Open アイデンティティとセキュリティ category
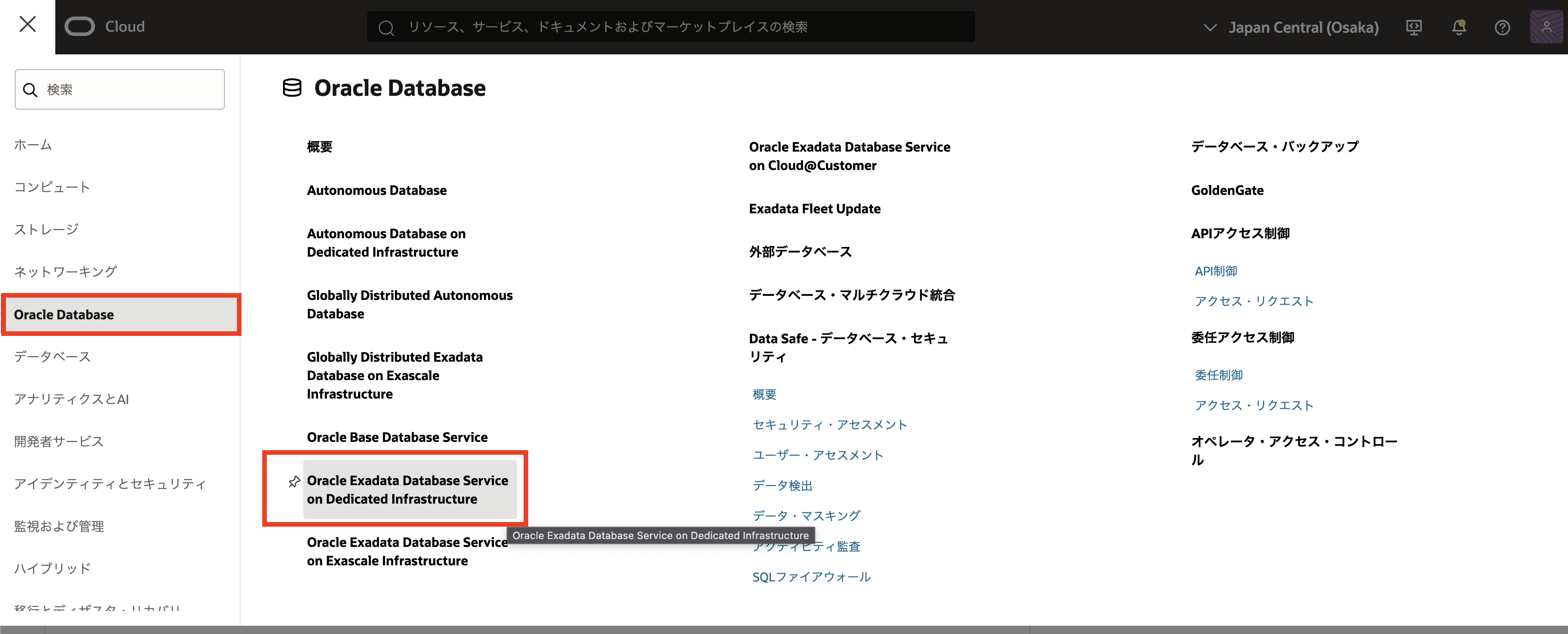This screenshot has width=1568, height=634. (x=110, y=484)
